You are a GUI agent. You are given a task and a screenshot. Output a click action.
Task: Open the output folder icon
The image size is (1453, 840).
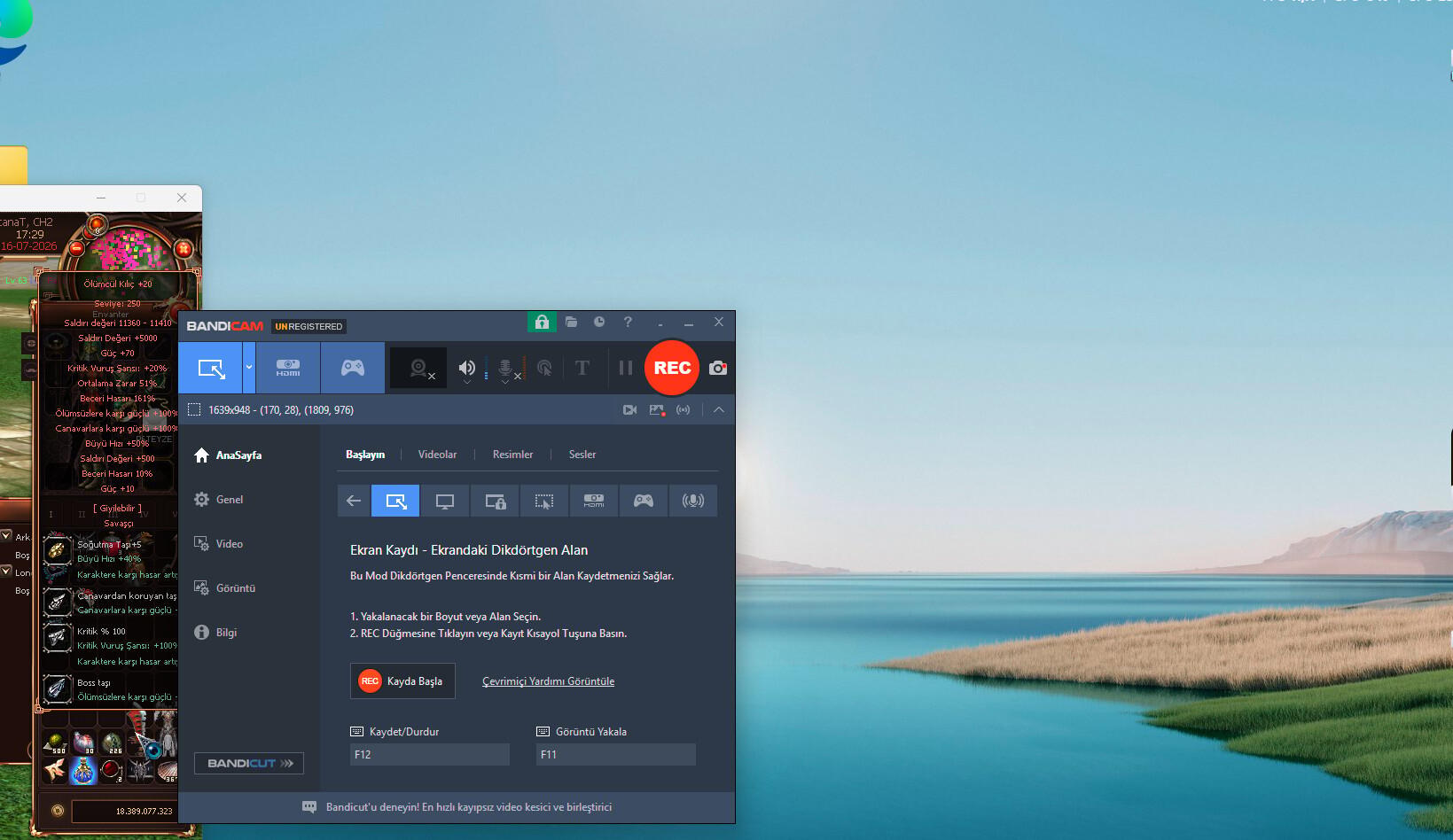[x=571, y=322]
